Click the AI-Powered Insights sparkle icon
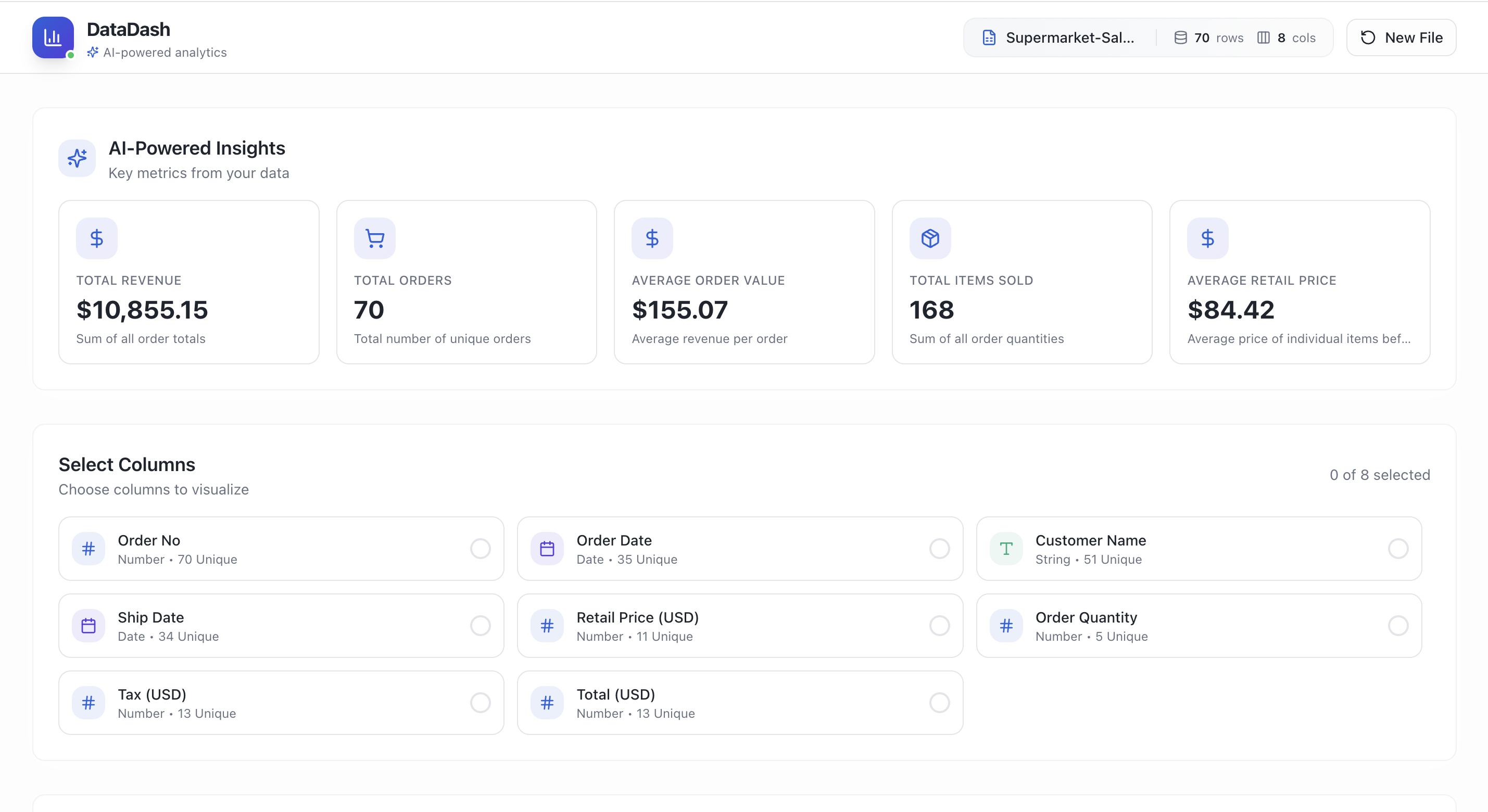Viewport: 1488px width, 812px height. (x=77, y=158)
